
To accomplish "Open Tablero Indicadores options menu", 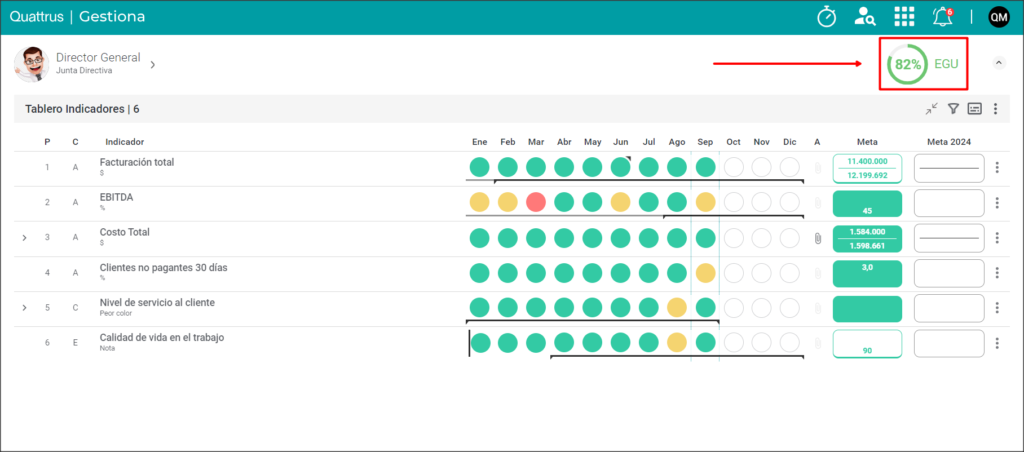I will coord(995,108).
